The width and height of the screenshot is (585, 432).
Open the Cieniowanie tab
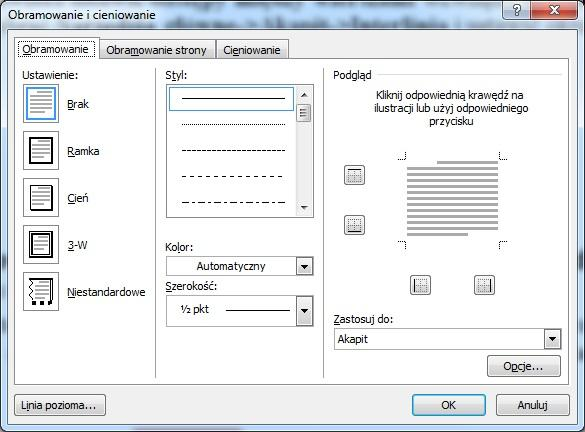tap(252, 50)
